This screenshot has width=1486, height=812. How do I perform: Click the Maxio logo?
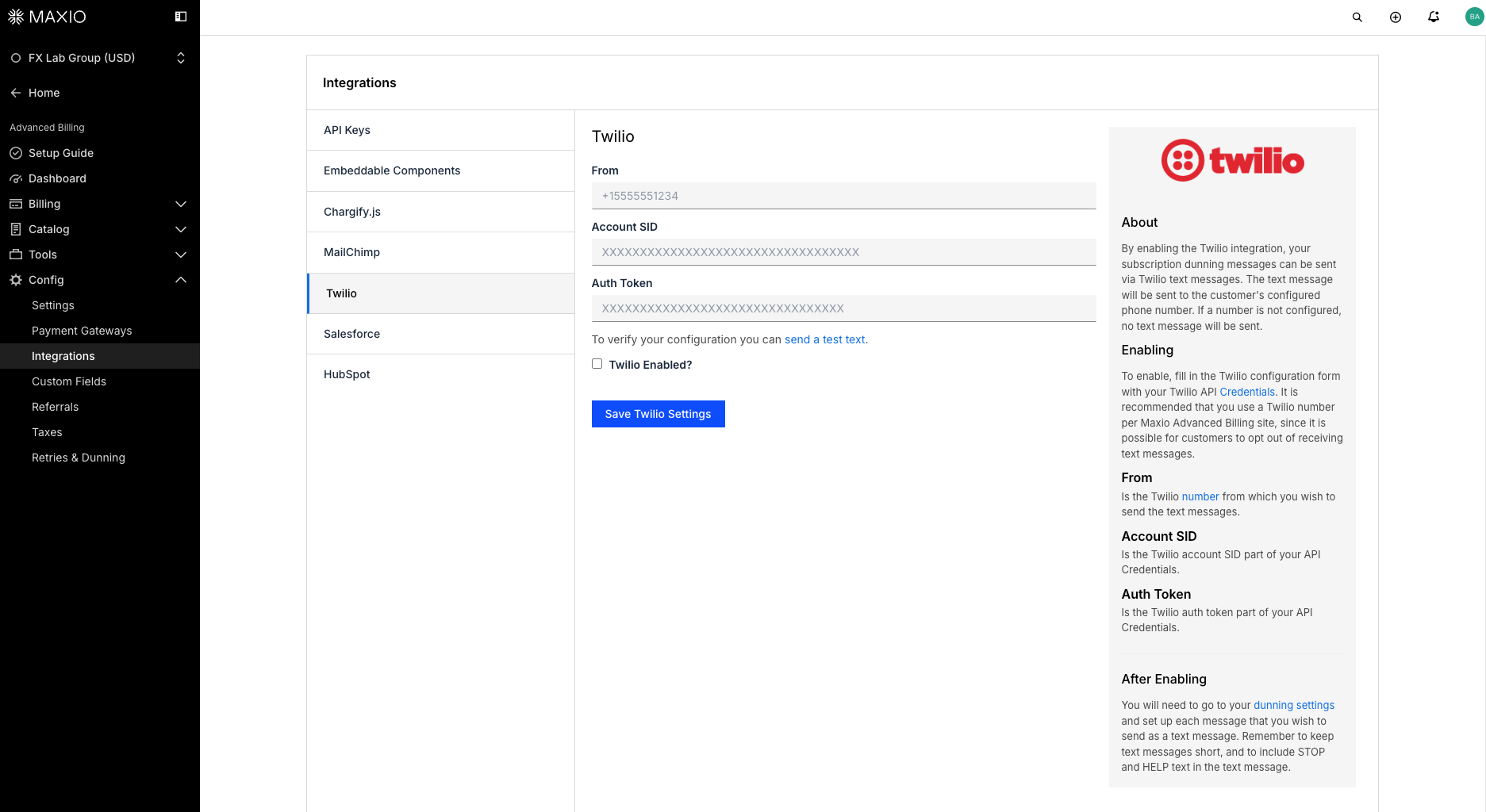[x=47, y=17]
